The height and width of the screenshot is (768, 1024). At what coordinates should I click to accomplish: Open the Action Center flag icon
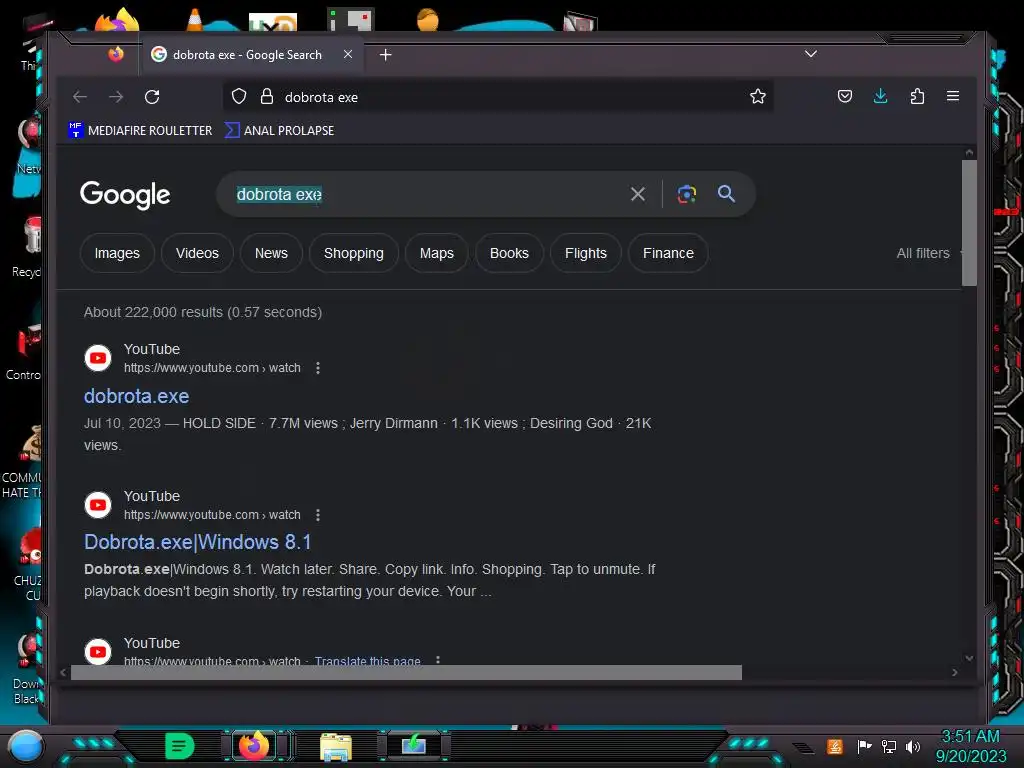[x=864, y=746]
